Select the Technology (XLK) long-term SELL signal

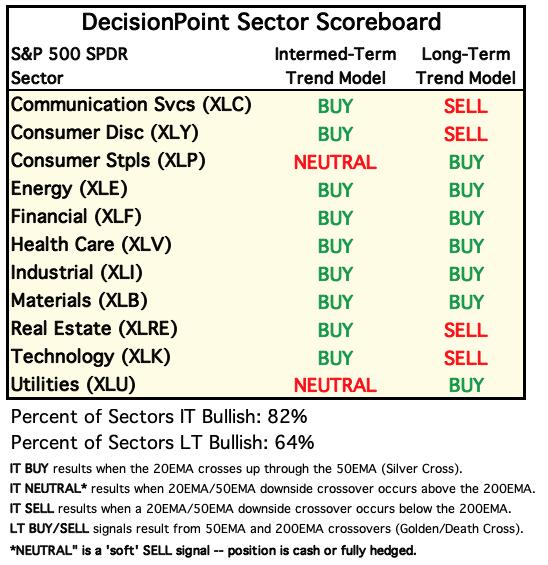tap(466, 358)
